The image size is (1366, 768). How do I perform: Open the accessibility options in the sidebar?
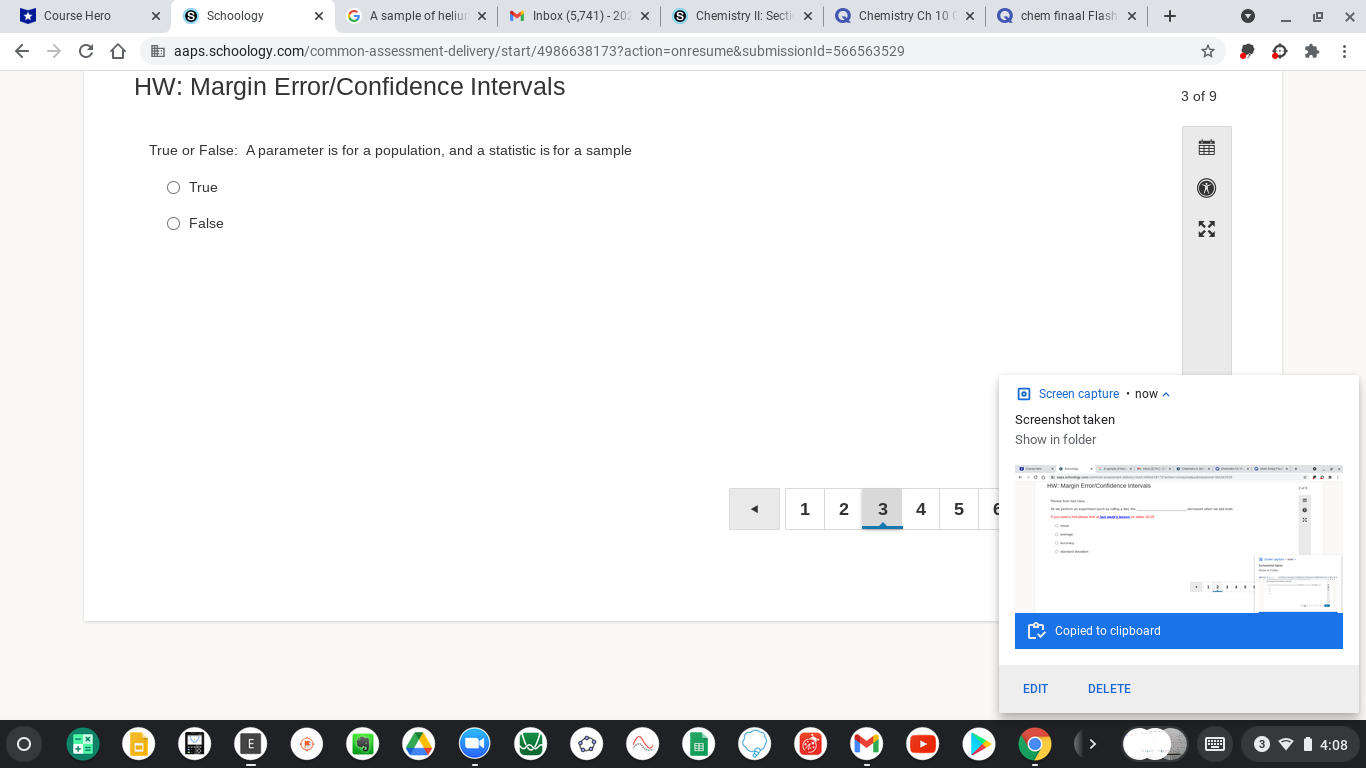click(x=1206, y=188)
